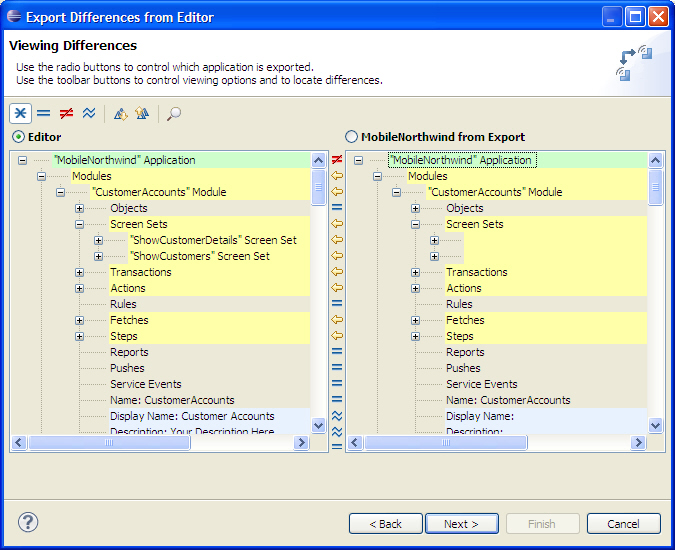
Task: Select Reports in the Editor tree
Action: (129, 352)
